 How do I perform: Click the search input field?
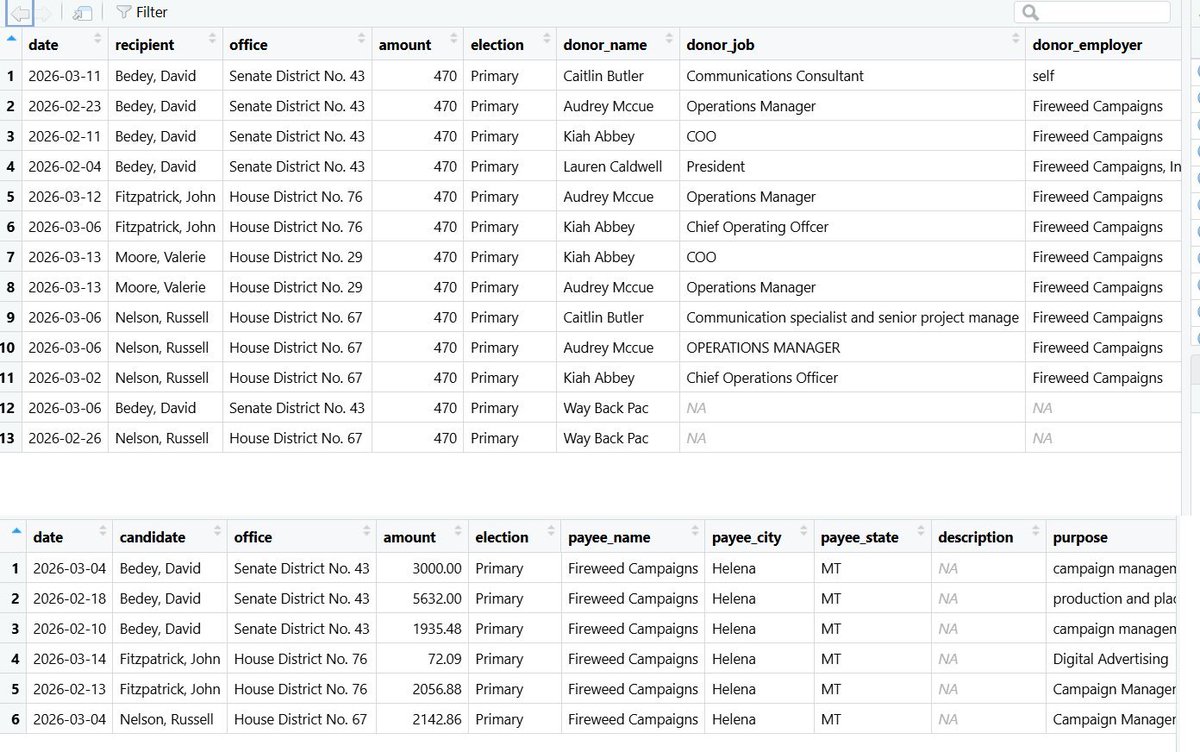pyautogui.click(x=1092, y=12)
